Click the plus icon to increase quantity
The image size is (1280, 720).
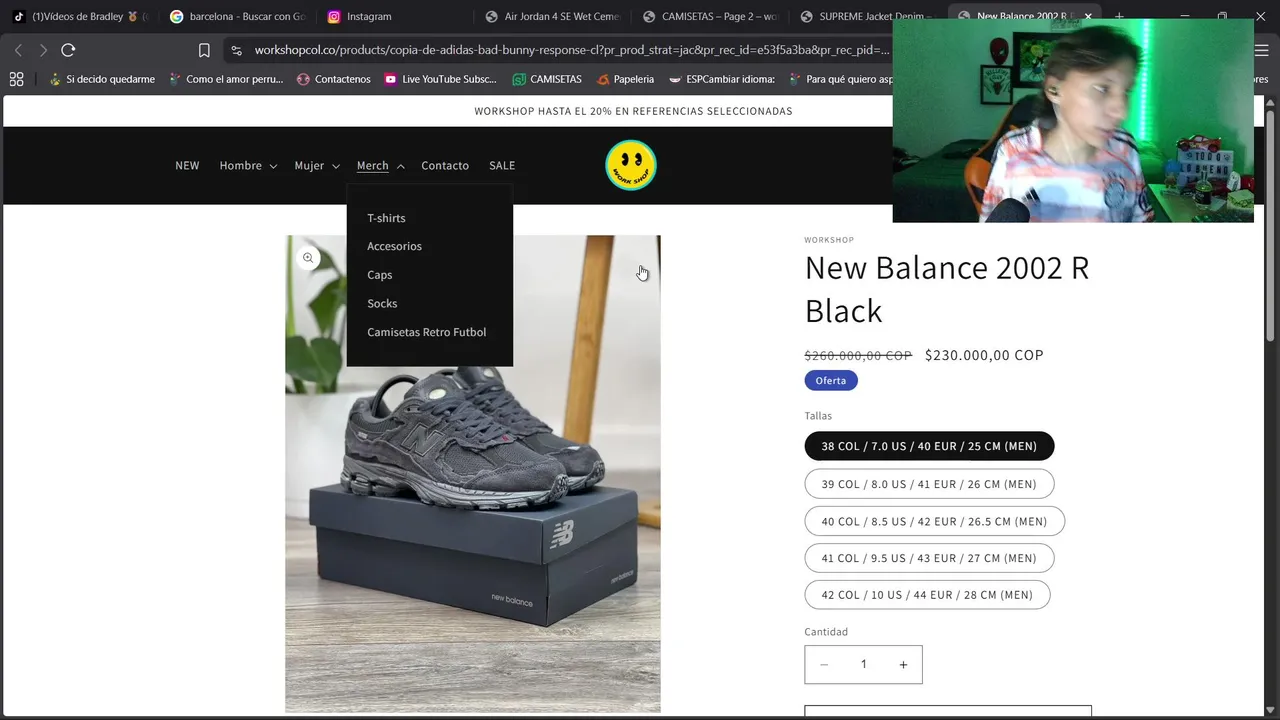(x=903, y=665)
